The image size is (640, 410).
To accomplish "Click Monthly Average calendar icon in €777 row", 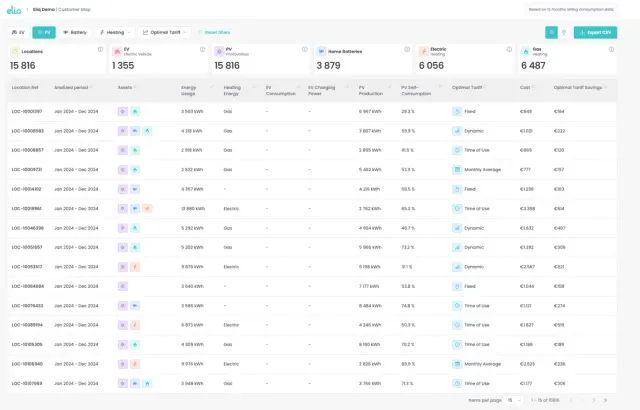I will coord(457,170).
